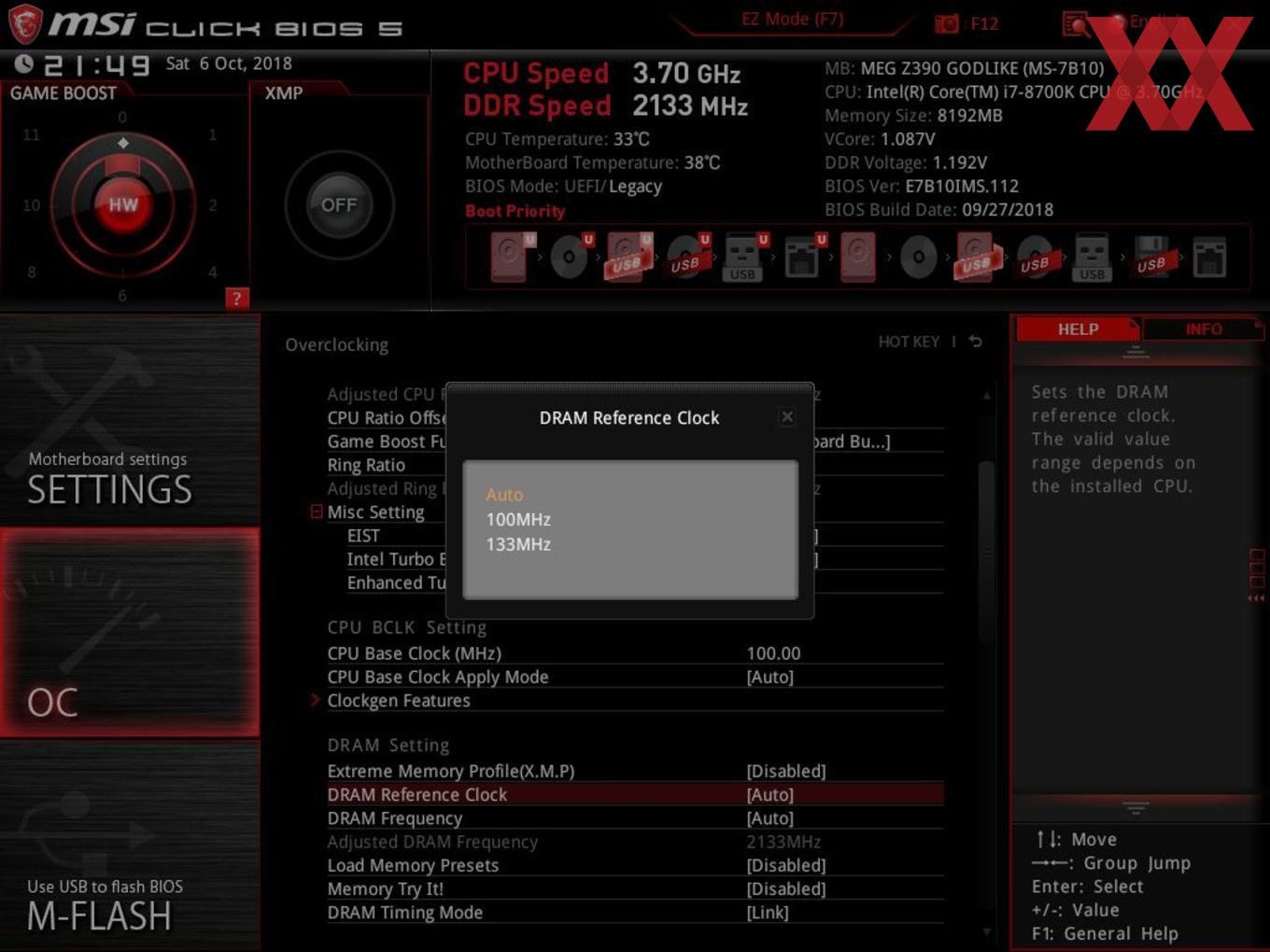Open the DRAM Reference Clock [Auto] value

pos(769,794)
